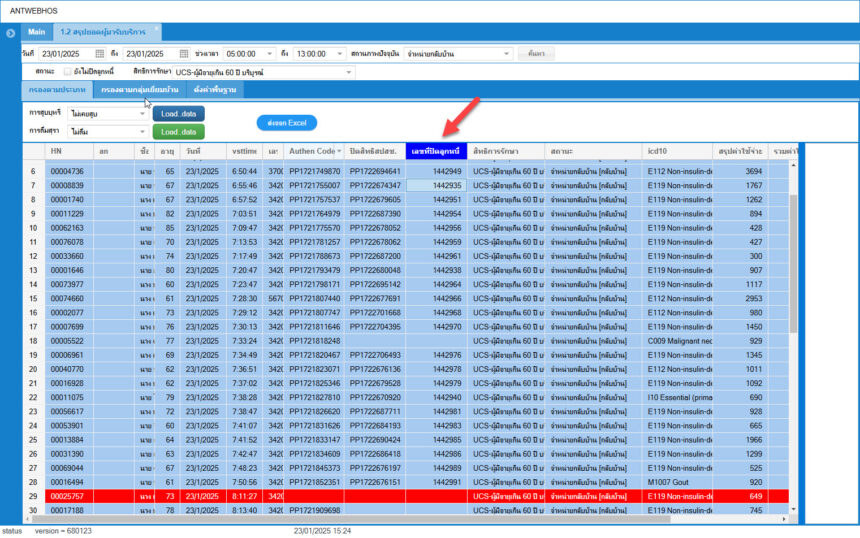Click the ส่งออก Excel export button
Screen dimensions: 860x538
286,123
